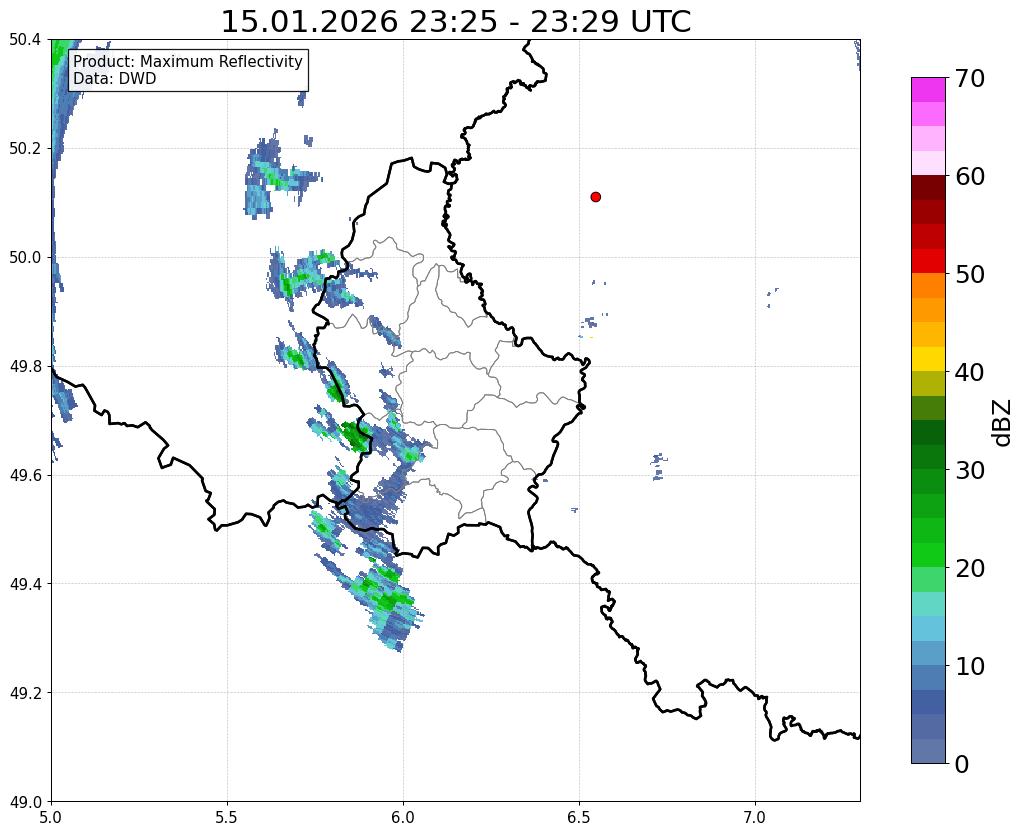This screenshot has width=1023, height=834.
Task: Click the colorbar tick label '30'
Action: point(969,470)
